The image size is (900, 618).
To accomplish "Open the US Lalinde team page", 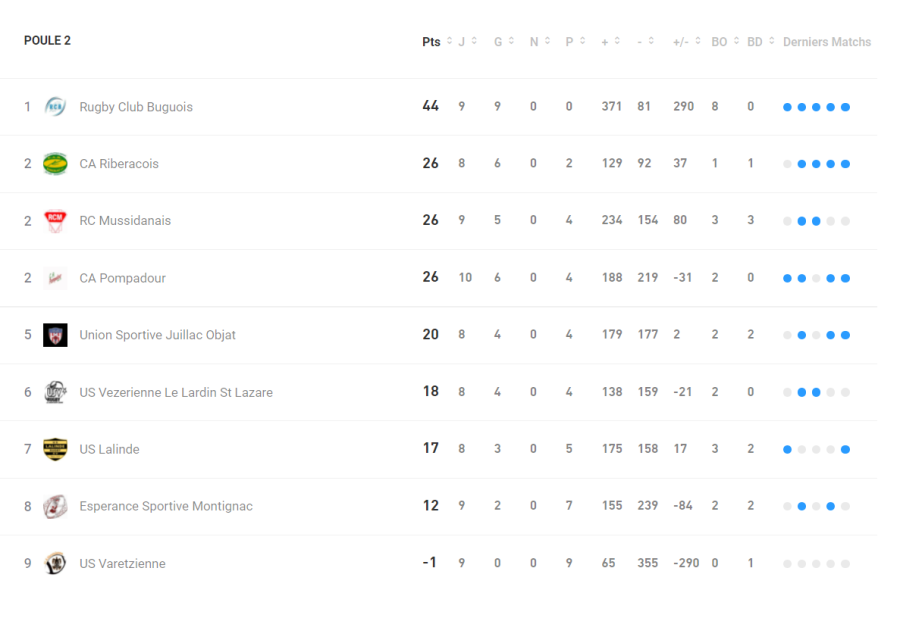I will click(x=109, y=449).
